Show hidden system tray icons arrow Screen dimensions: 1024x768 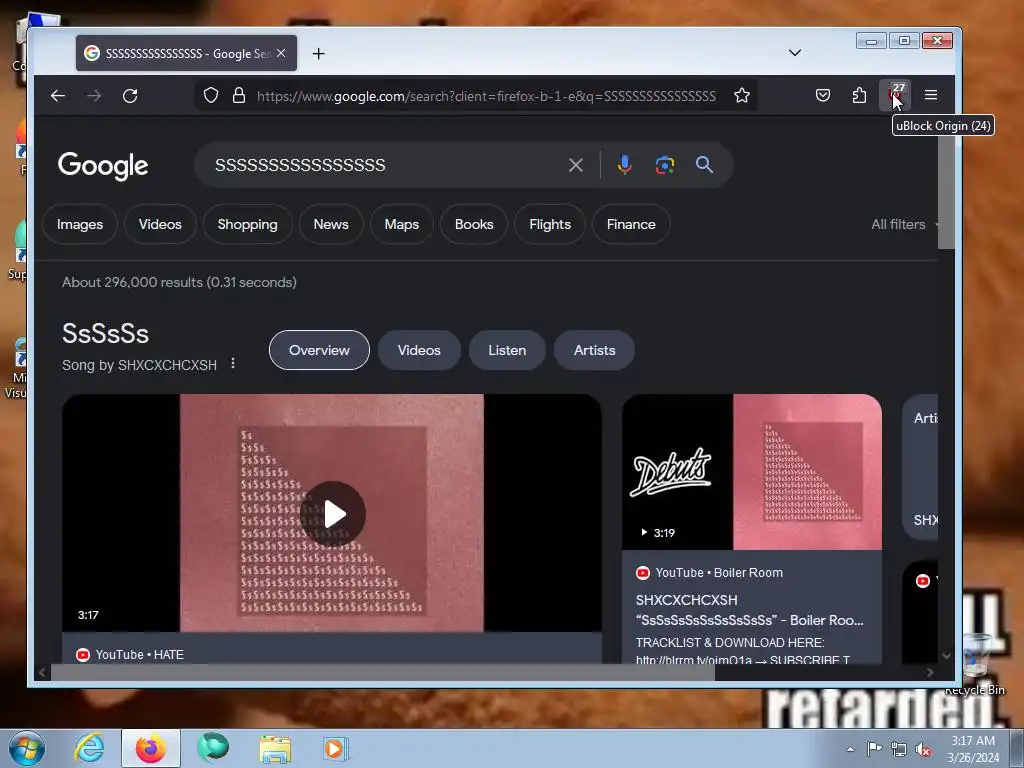[x=850, y=749]
